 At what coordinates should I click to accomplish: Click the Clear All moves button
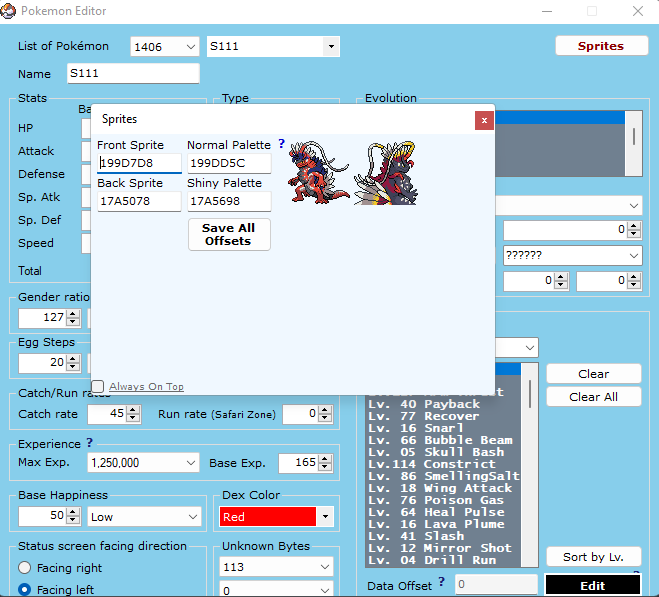tap(593, 397)
